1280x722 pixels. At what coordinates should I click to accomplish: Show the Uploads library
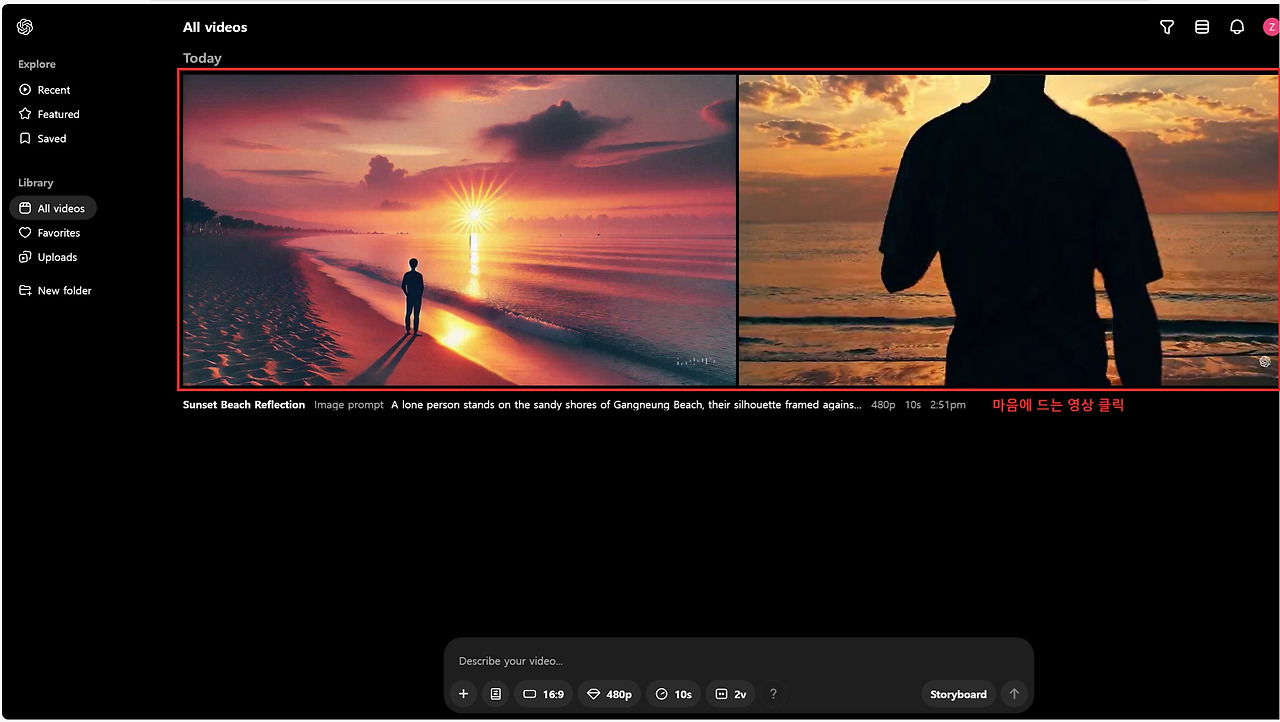(48, 257)
